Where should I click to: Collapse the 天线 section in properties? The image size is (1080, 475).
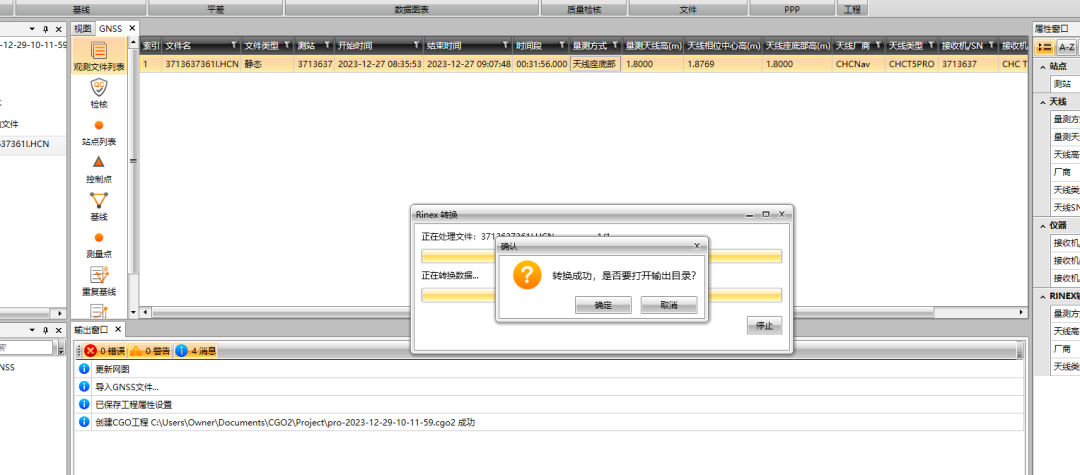pyautogui.click(x=1042, y=102)
